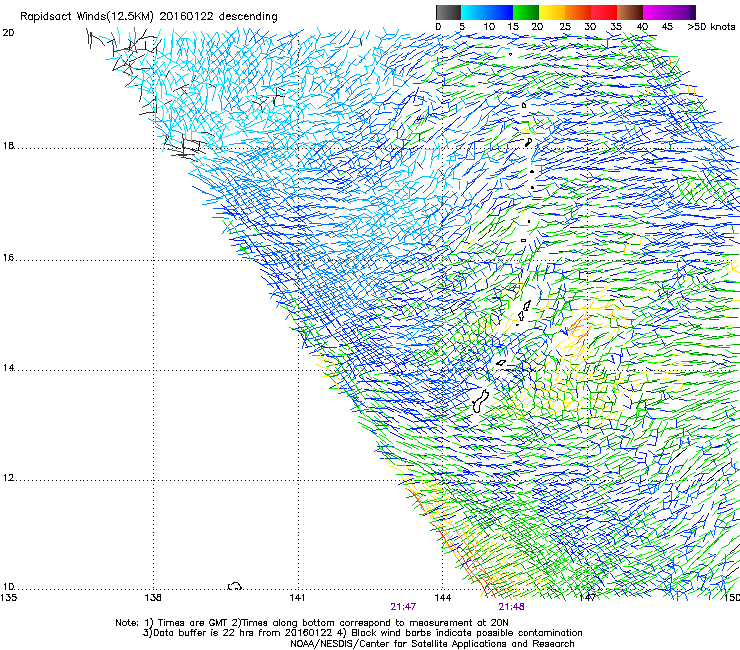Viewport: 740px width, 650px height.
Task: Click the gray 0-5 knots legend swatch
Action: 448,12
